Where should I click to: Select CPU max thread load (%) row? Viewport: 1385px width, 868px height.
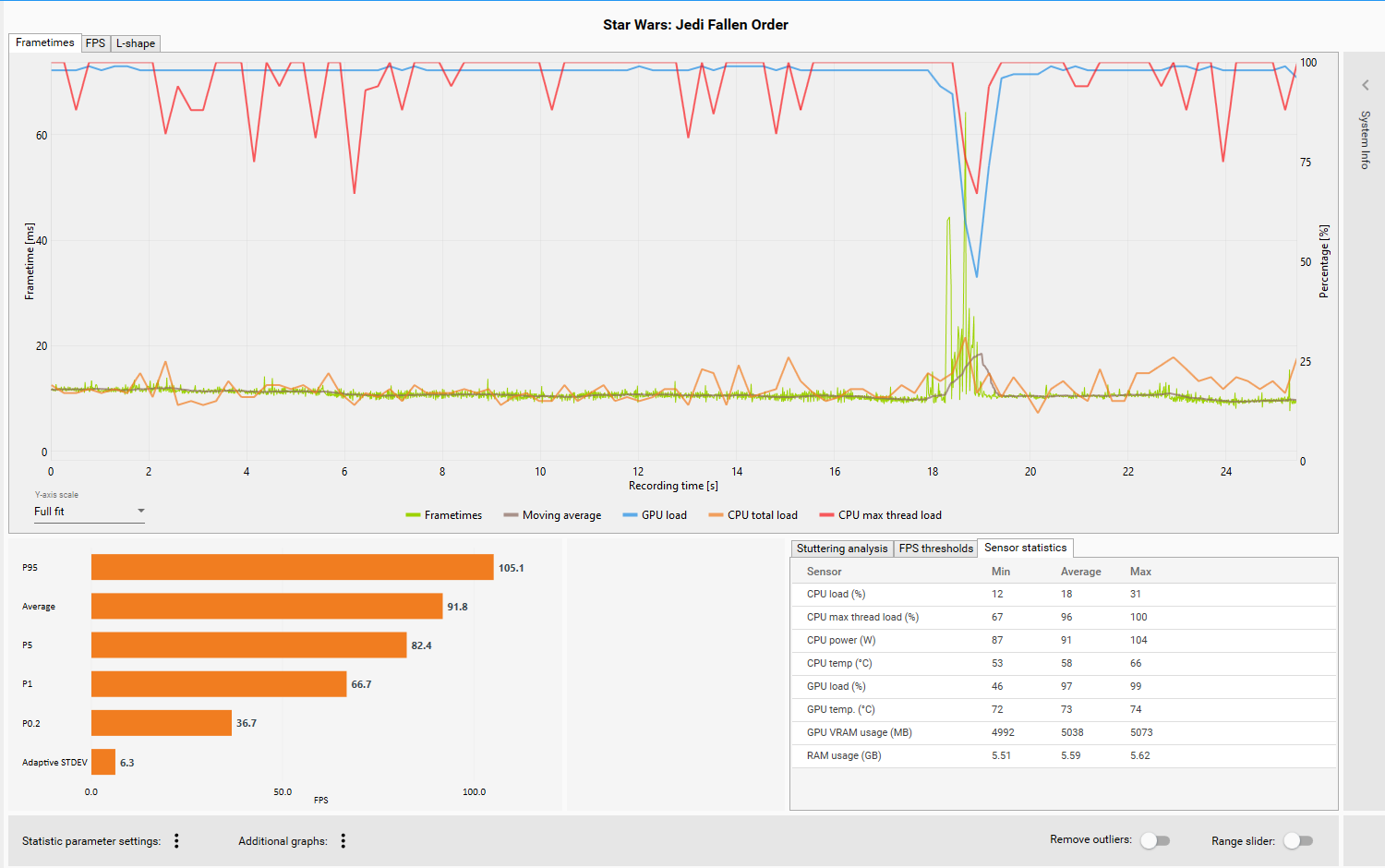(1064, 618)
